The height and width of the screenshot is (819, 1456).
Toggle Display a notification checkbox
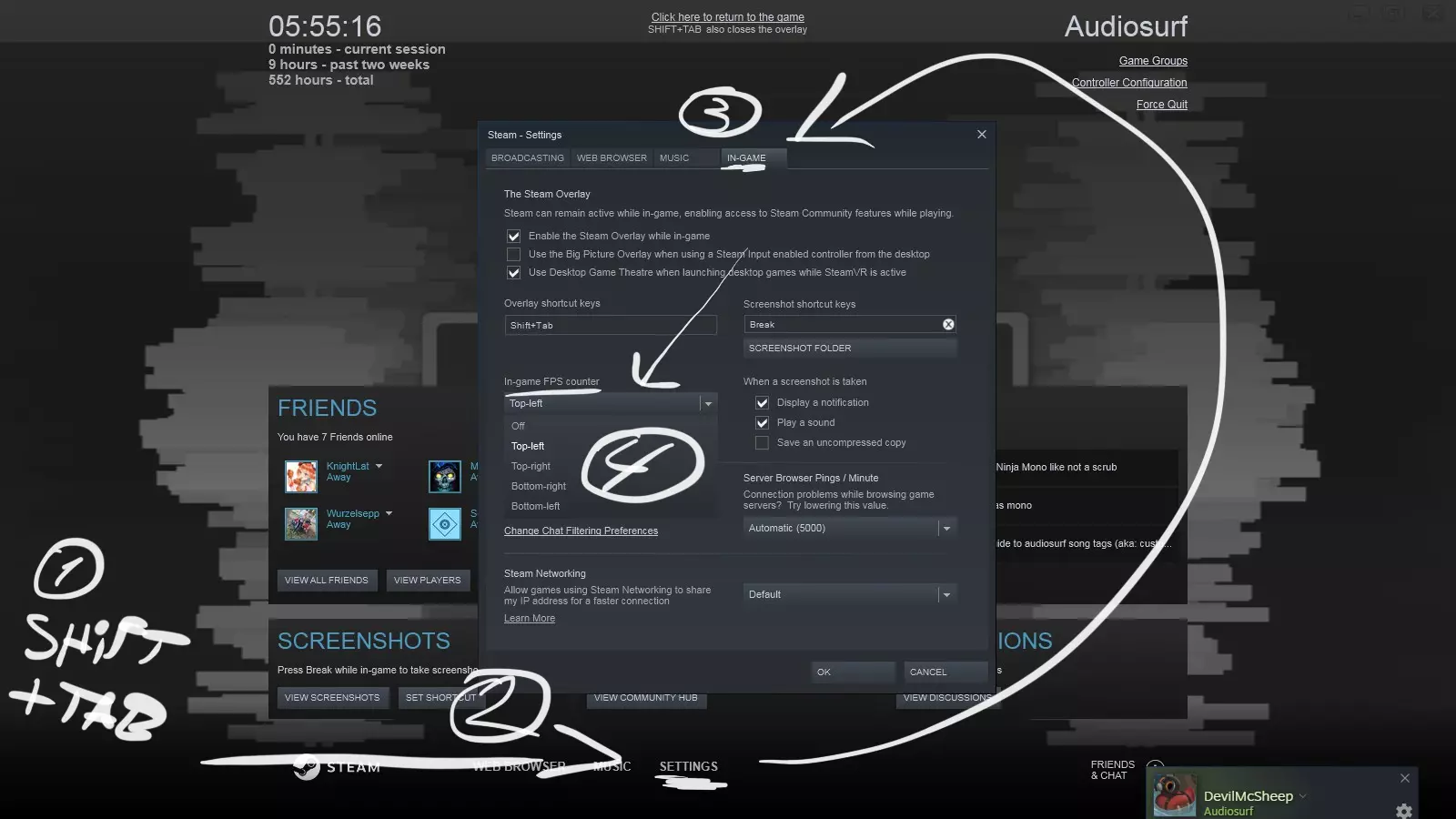click(x=763, y=402)
